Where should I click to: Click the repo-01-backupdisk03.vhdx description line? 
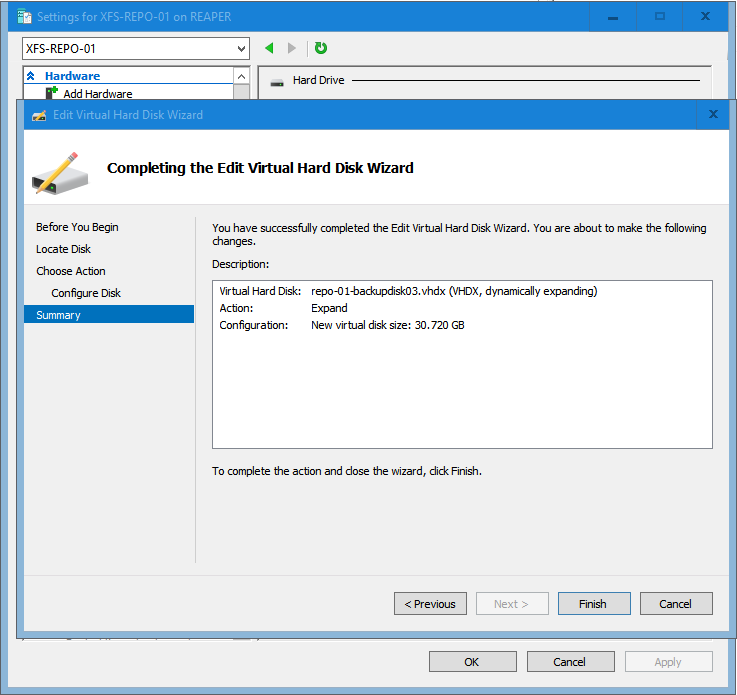[408, 291]
